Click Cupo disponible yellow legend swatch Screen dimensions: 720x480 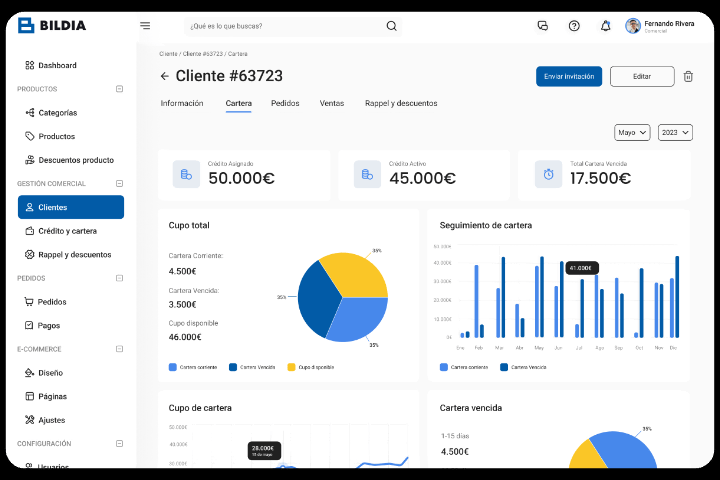coord(291,367)
